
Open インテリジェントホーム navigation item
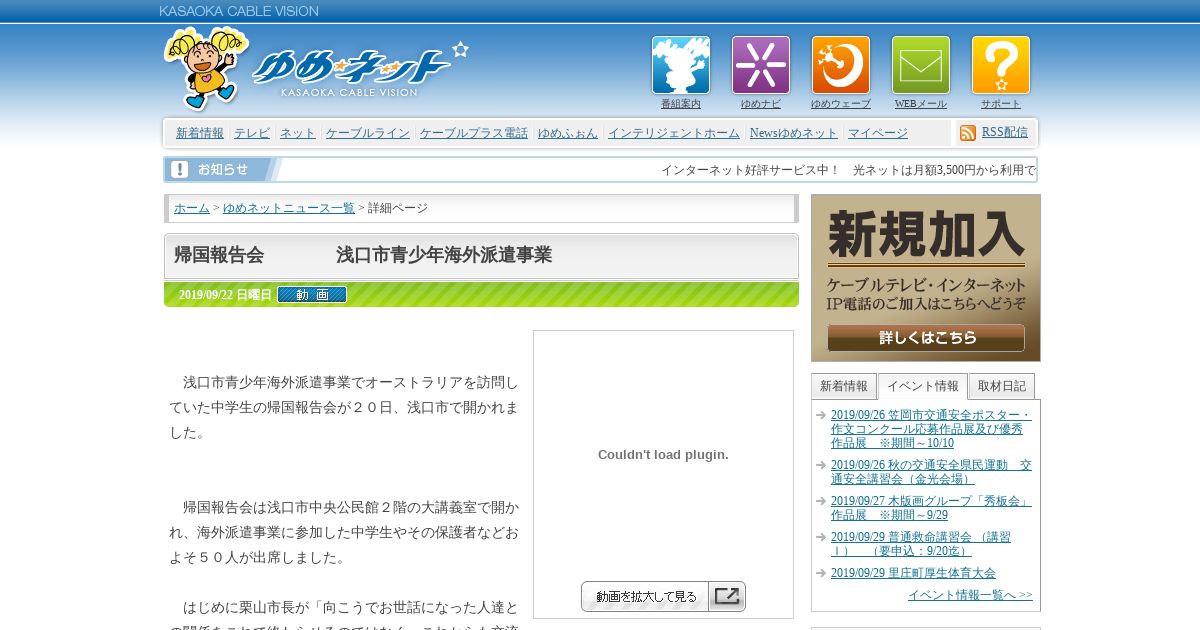coord(674,133)
